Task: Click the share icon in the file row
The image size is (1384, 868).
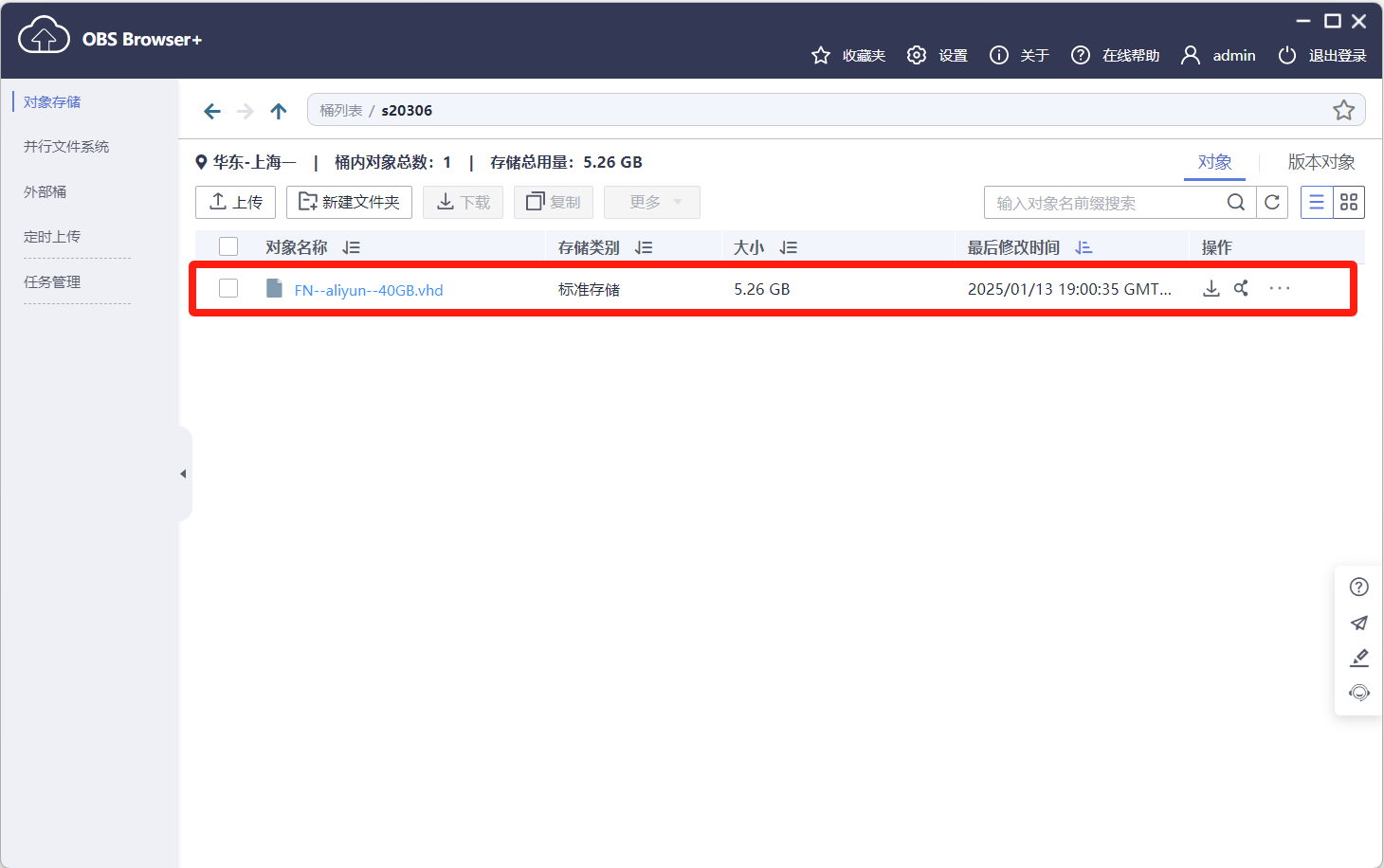Action: 1241,288
